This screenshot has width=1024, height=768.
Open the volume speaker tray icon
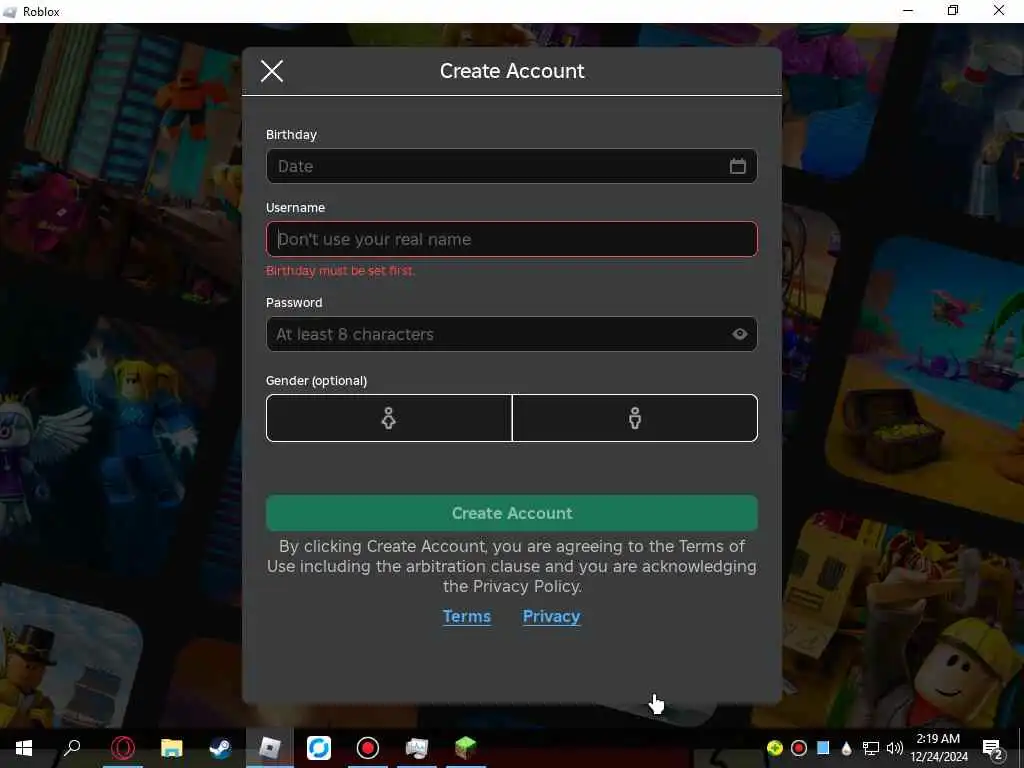pyautogui.click(x=895, y=748)
